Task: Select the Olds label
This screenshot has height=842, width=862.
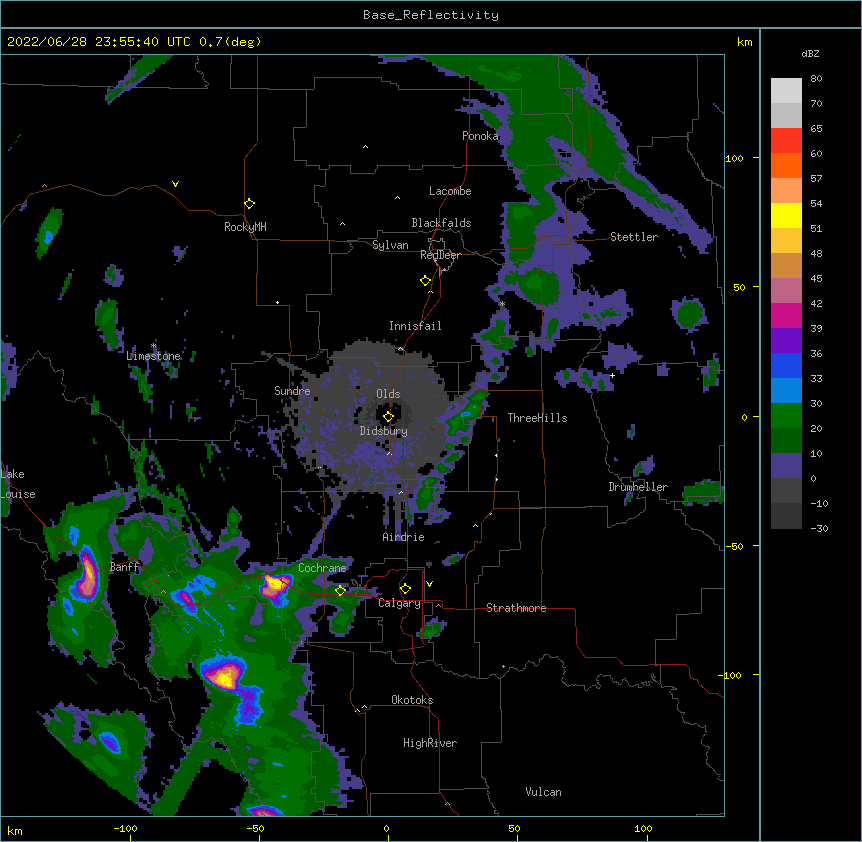Action: tap(388, 394)
